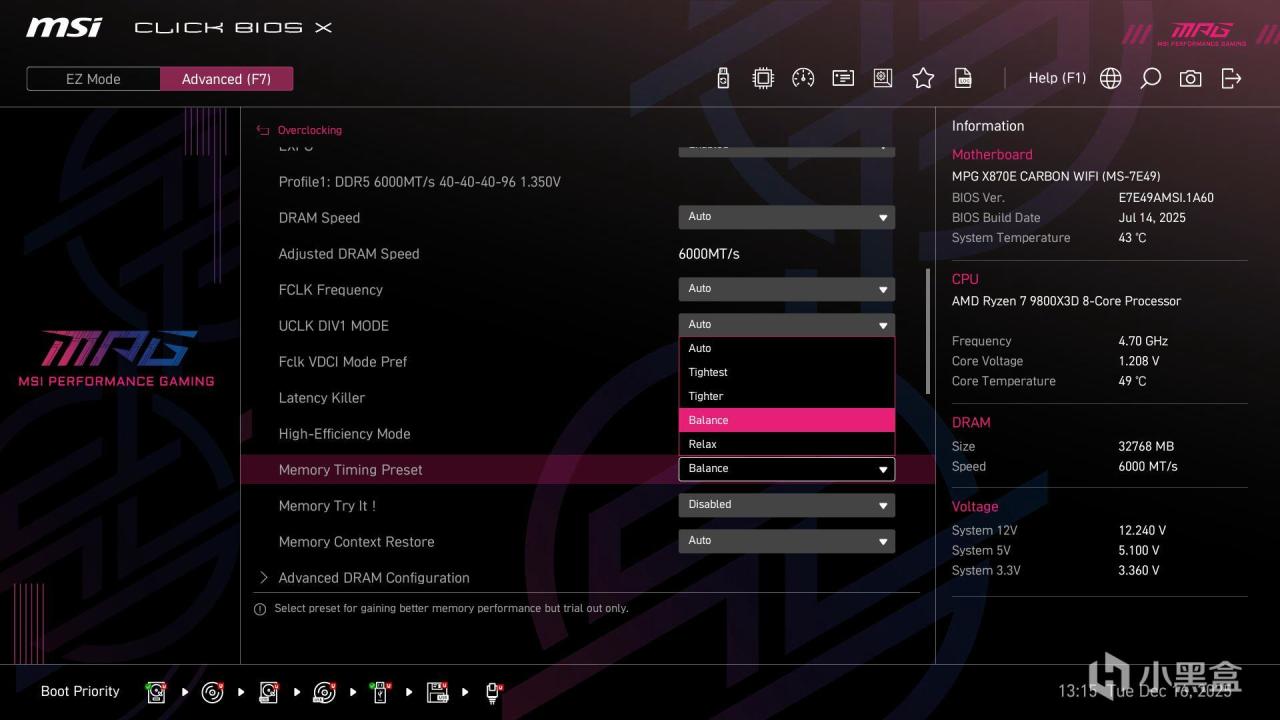Change language with the globe icon
1280x720 pixels.
[1110, 78]
